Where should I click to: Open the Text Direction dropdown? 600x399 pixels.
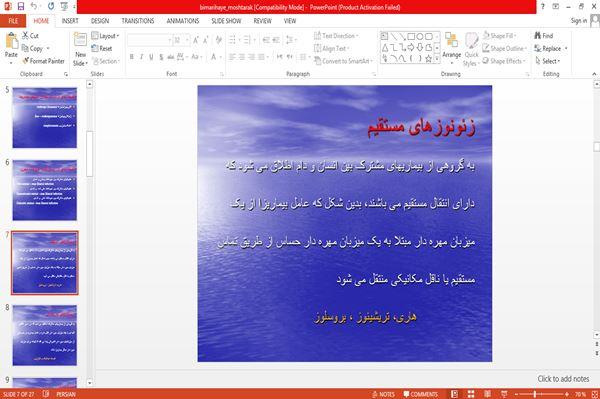click(336, 36)
